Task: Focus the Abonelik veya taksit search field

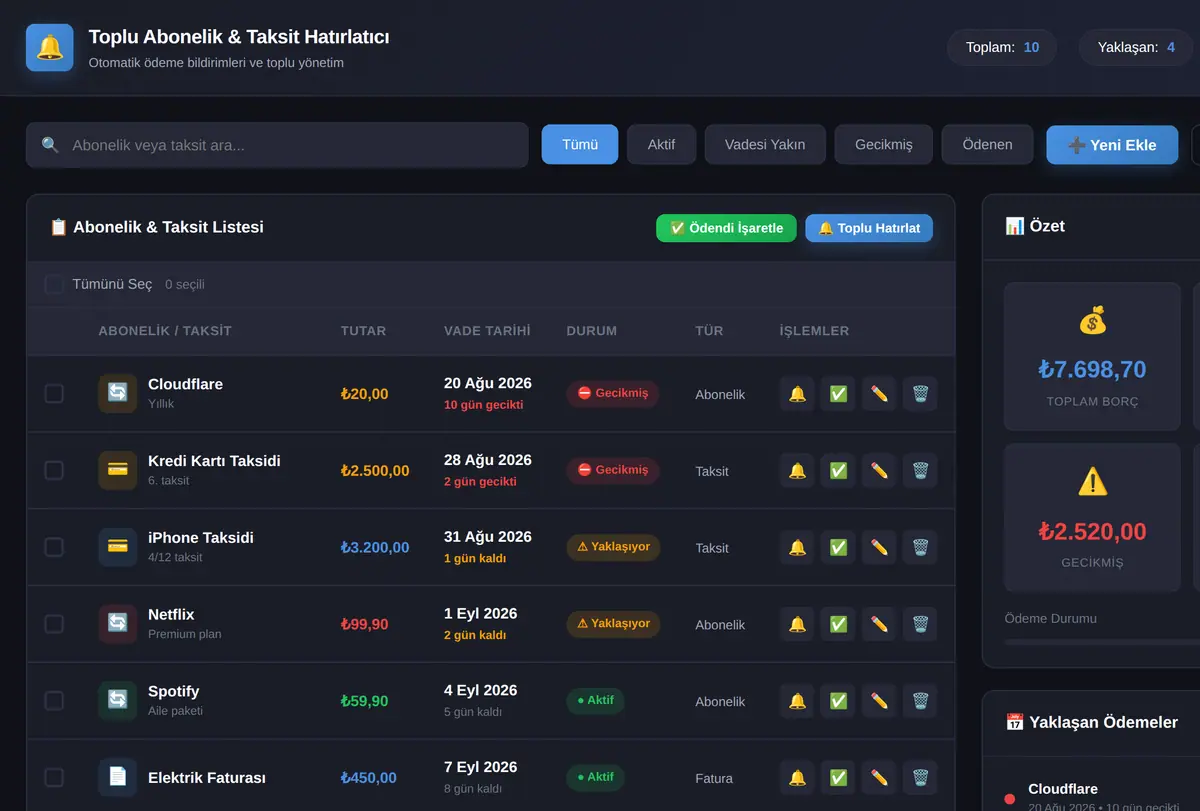Action: tap(277, 145)
